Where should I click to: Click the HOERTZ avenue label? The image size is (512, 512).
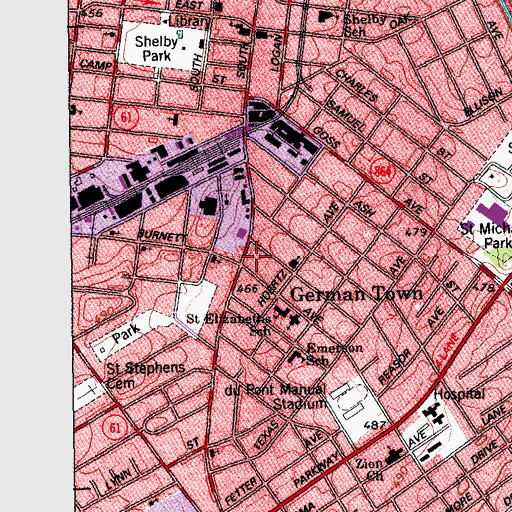[x=273, y=288]
